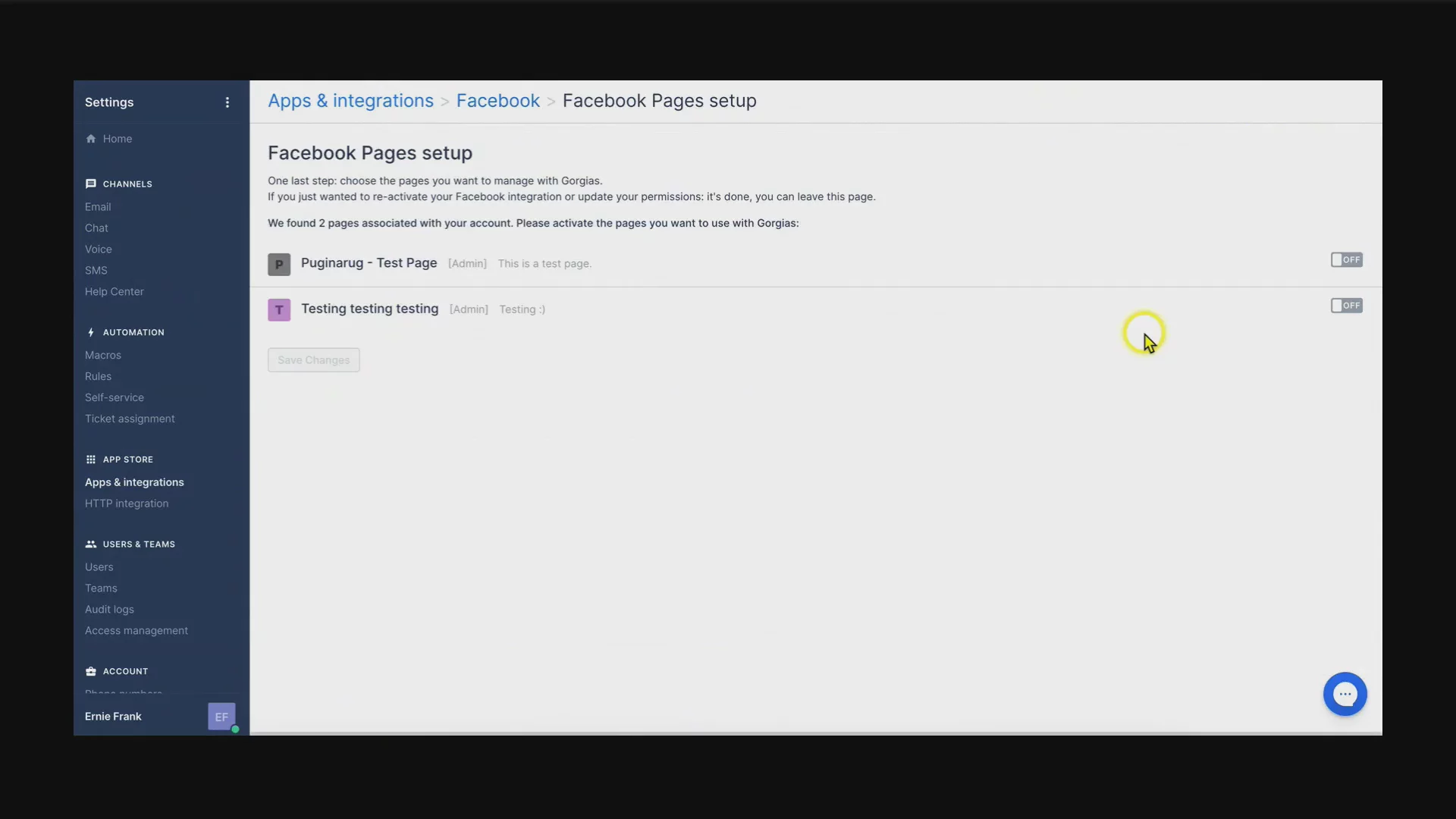This screenshot has width=1456, height=819.
Task: Click the [Admin] label beside Puginarug
Action: click(x=468, y=264)
